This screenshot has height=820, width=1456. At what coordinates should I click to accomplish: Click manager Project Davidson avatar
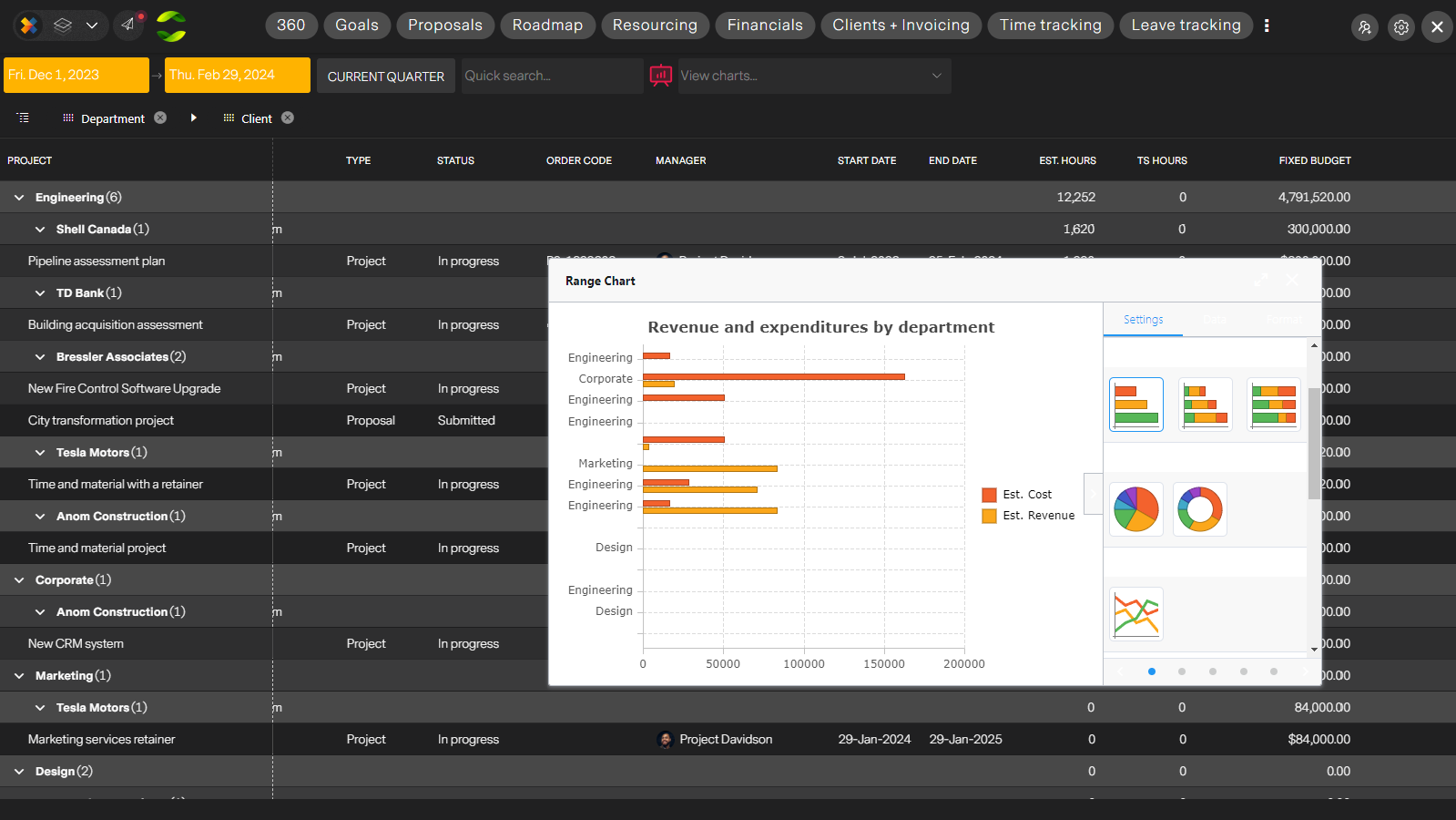pos(665,739)
